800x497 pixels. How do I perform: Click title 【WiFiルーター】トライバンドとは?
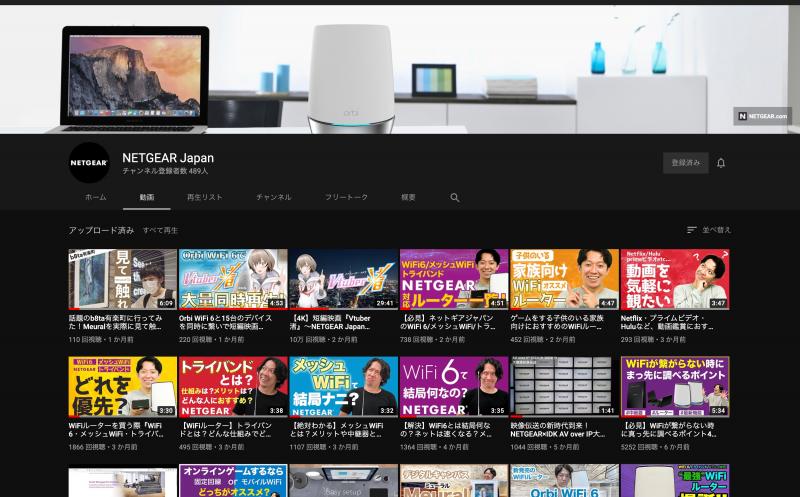227,430
